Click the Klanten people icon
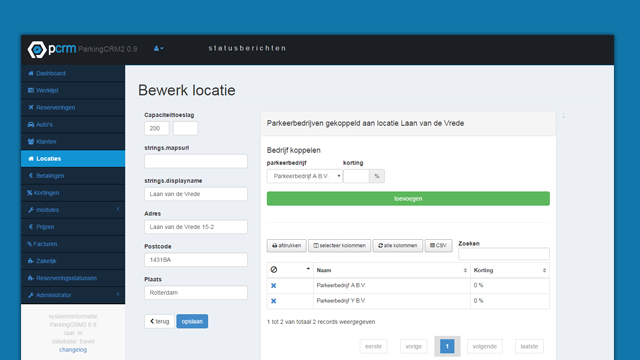The height and width of the screenshot is (360, 640). click(31, 142)
